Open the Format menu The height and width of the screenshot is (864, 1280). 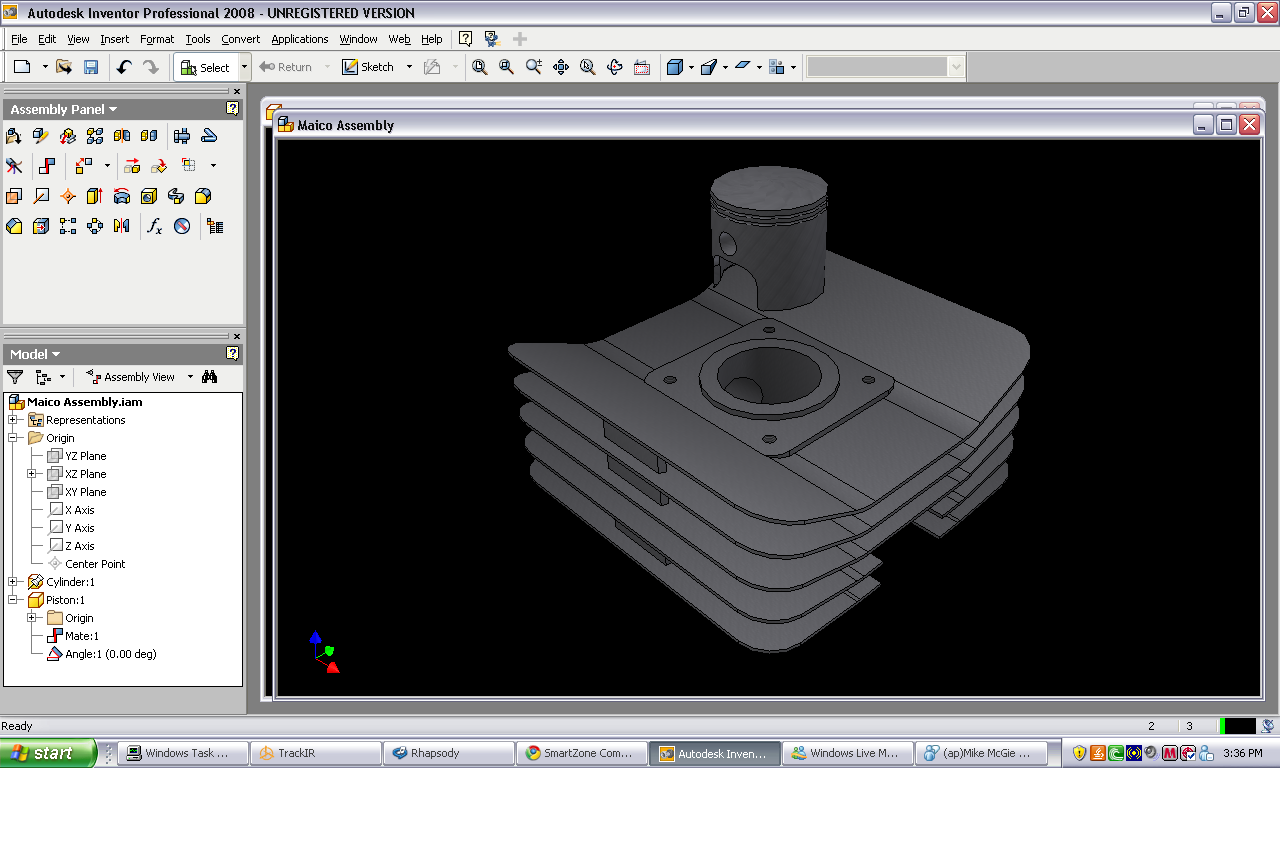157,39
